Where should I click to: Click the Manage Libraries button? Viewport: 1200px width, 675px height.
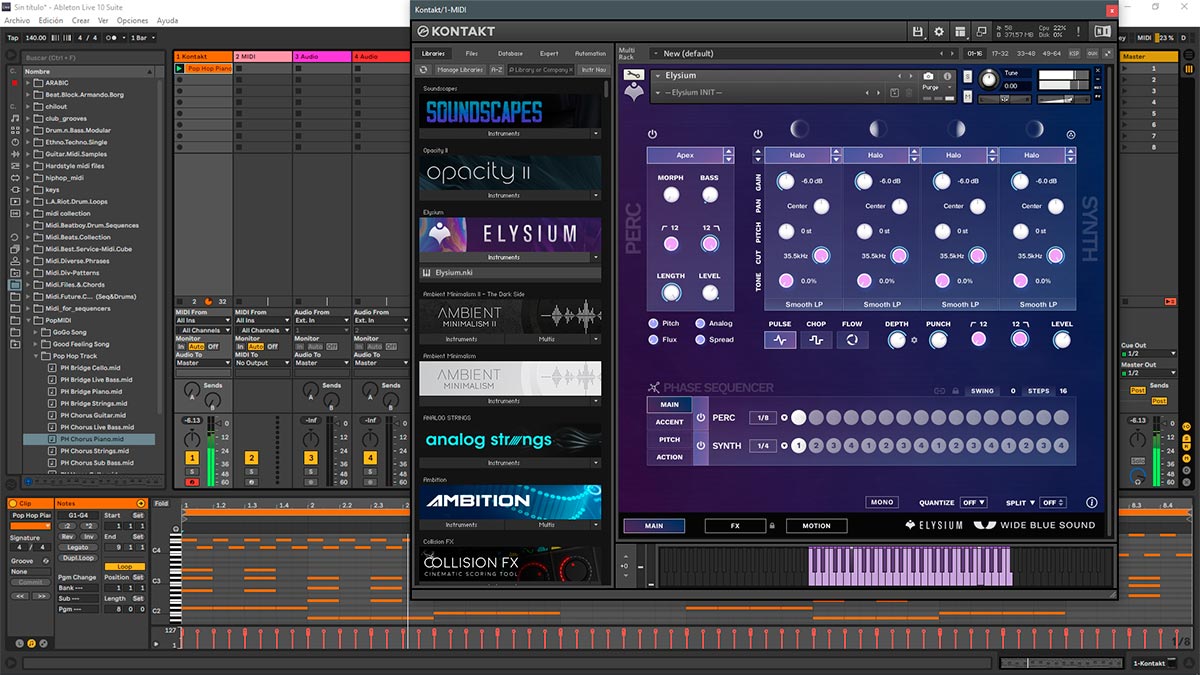click(x=459, y=70)
